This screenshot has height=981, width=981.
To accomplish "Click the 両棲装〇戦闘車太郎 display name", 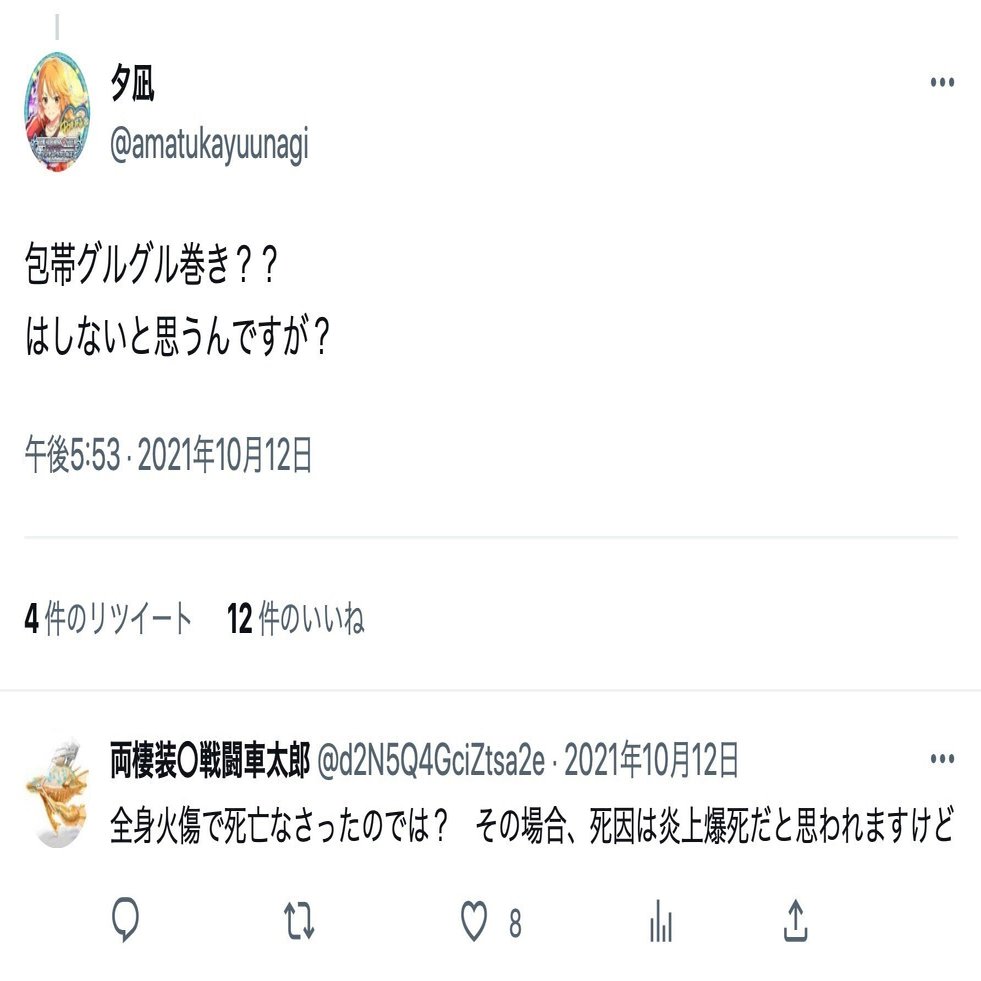I will pyautogui.click(x=210, y=760).
